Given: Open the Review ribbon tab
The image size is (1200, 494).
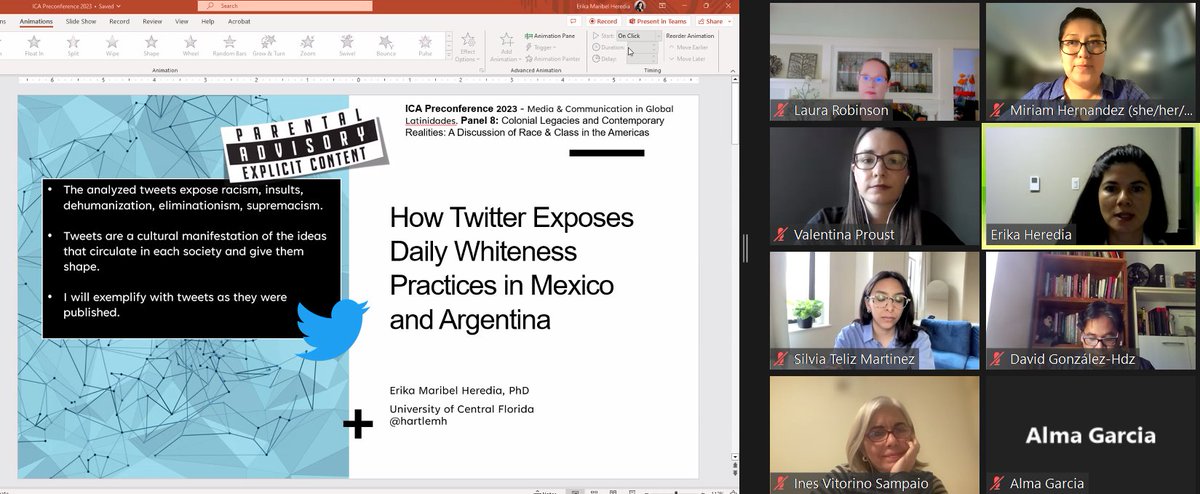Looking at the screenshot, I should pyautogui.click(x=152, y=20).
